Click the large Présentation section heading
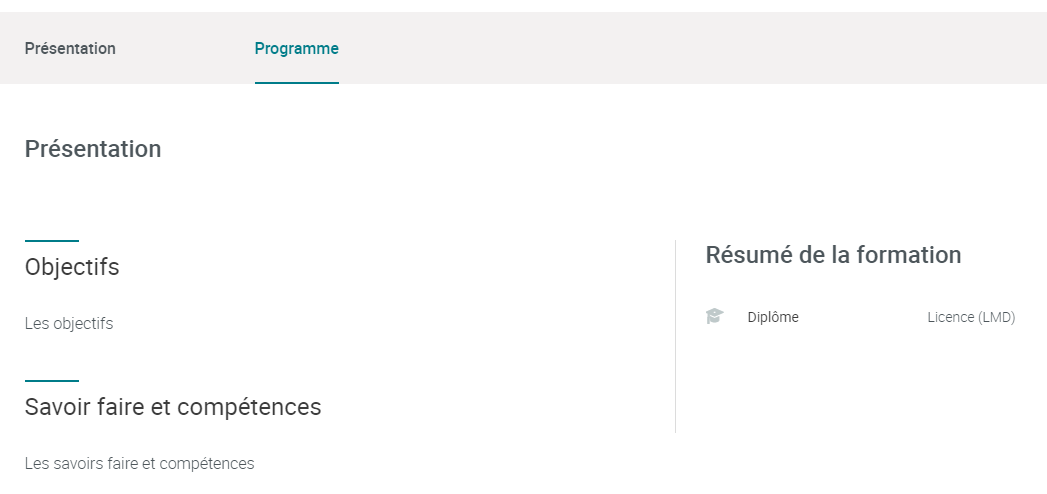Screen dimensions: 1047x494 93,149
